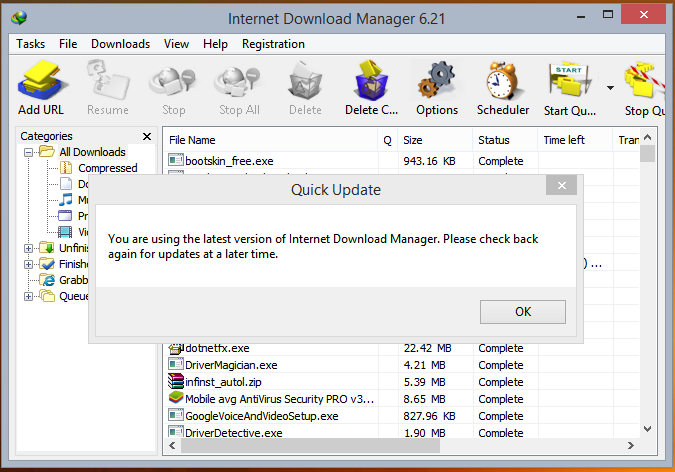
Task: Collapse the All Downloads tree node
Action: pos(28,152)
